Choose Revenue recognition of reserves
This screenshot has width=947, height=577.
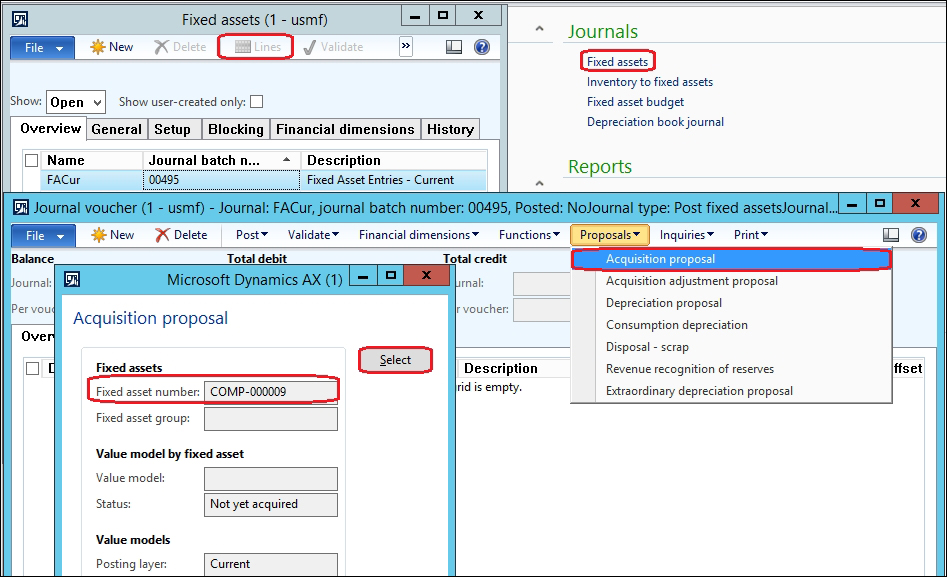(x=731, y=369)
